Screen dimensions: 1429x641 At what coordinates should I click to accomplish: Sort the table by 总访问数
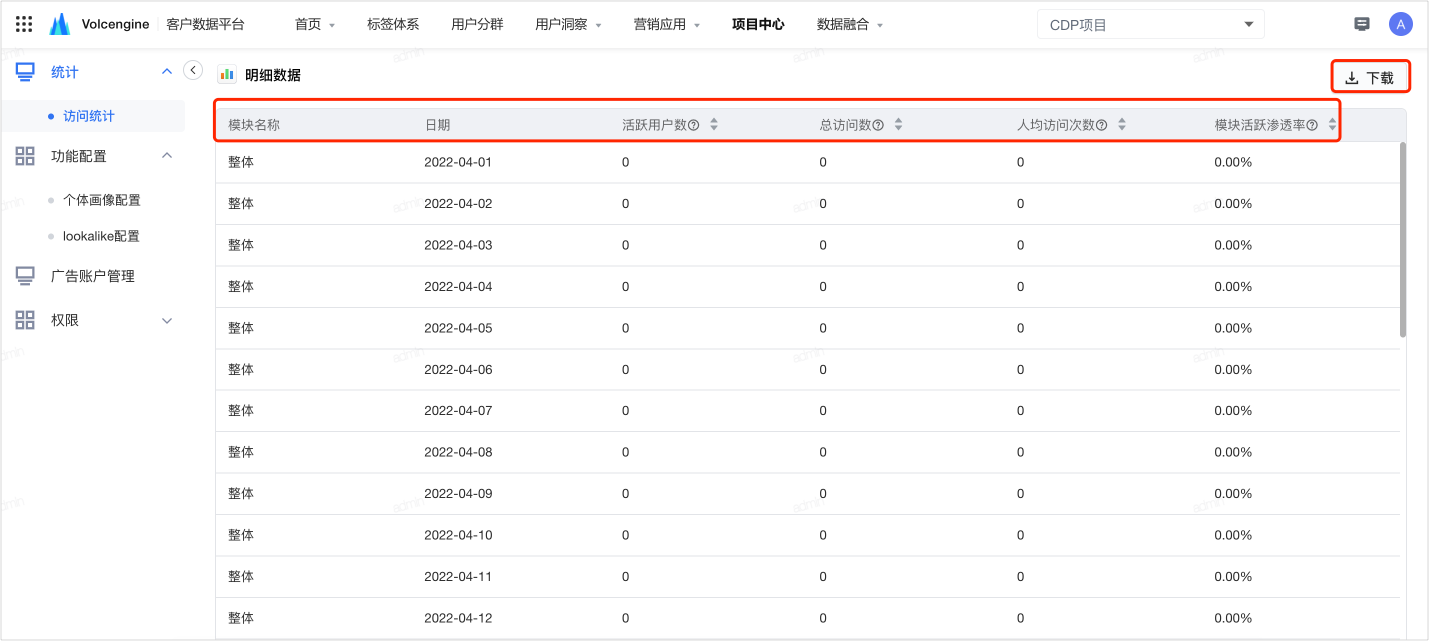[x=898, y=125]
